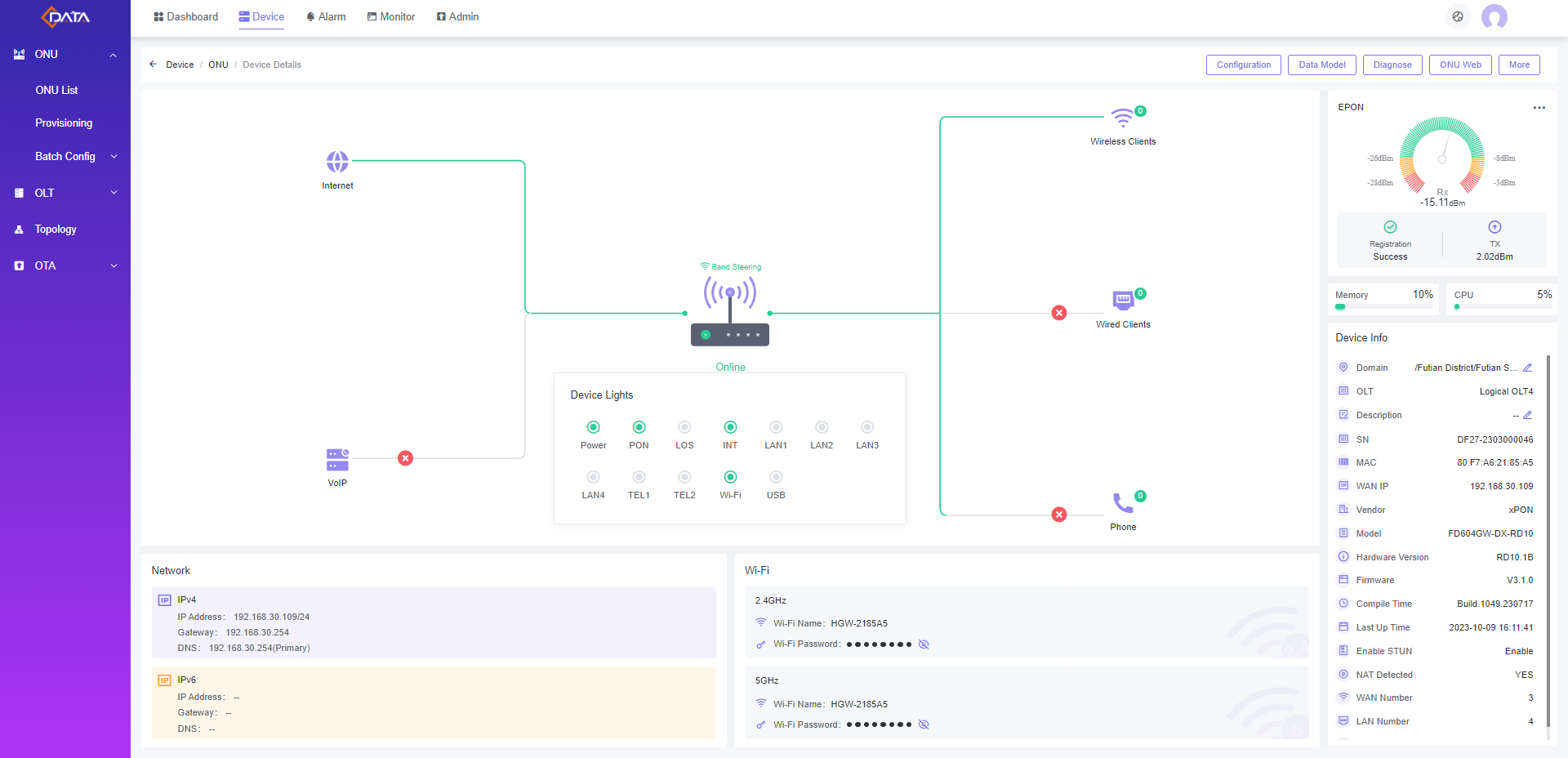1568x758 pixels.
Task: Click MAC value 80:F7:A6:21:85:A5
Action: click(x=1494, y=462)
